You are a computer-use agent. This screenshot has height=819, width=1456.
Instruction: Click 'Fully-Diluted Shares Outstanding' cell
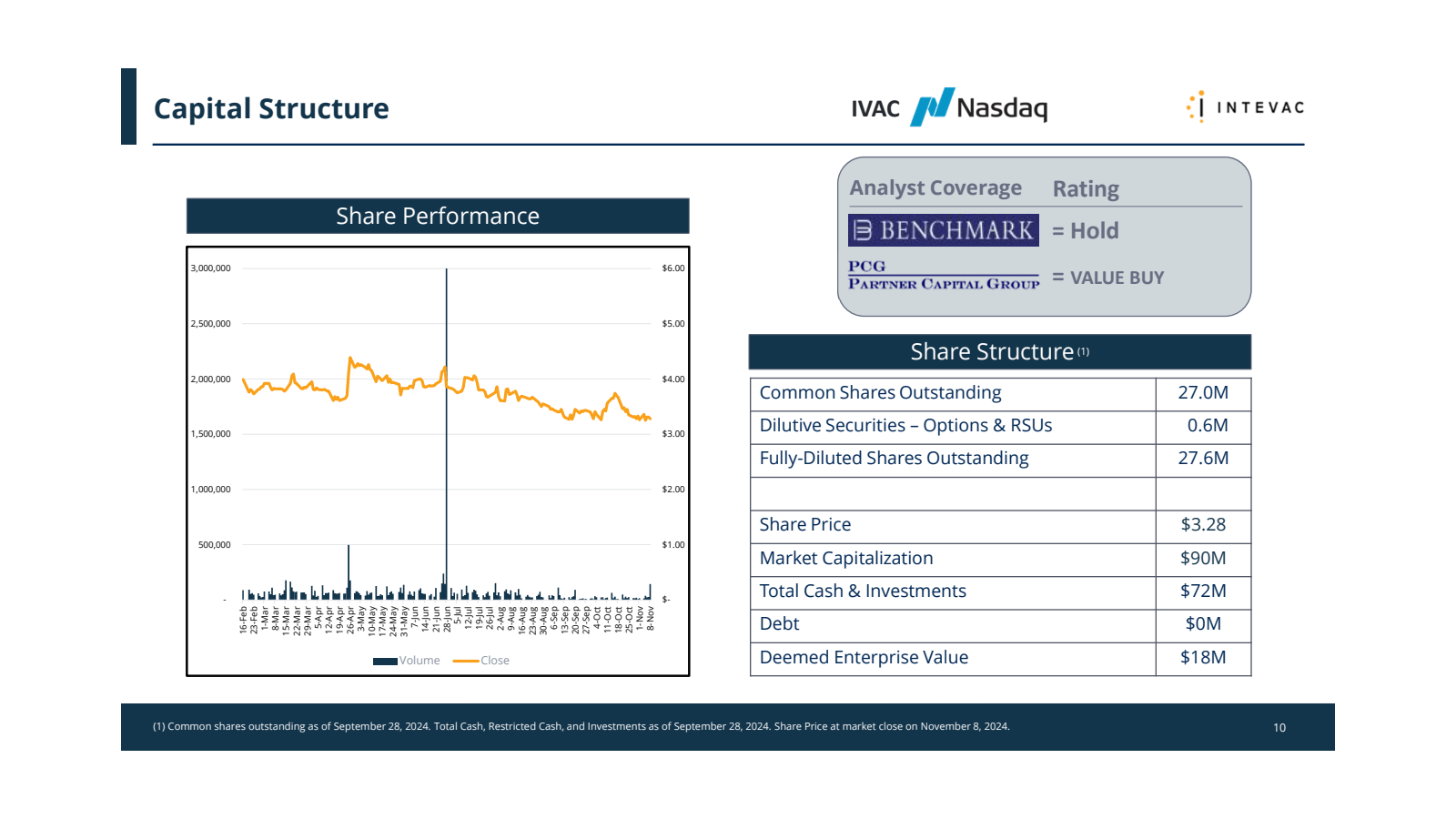953,460
